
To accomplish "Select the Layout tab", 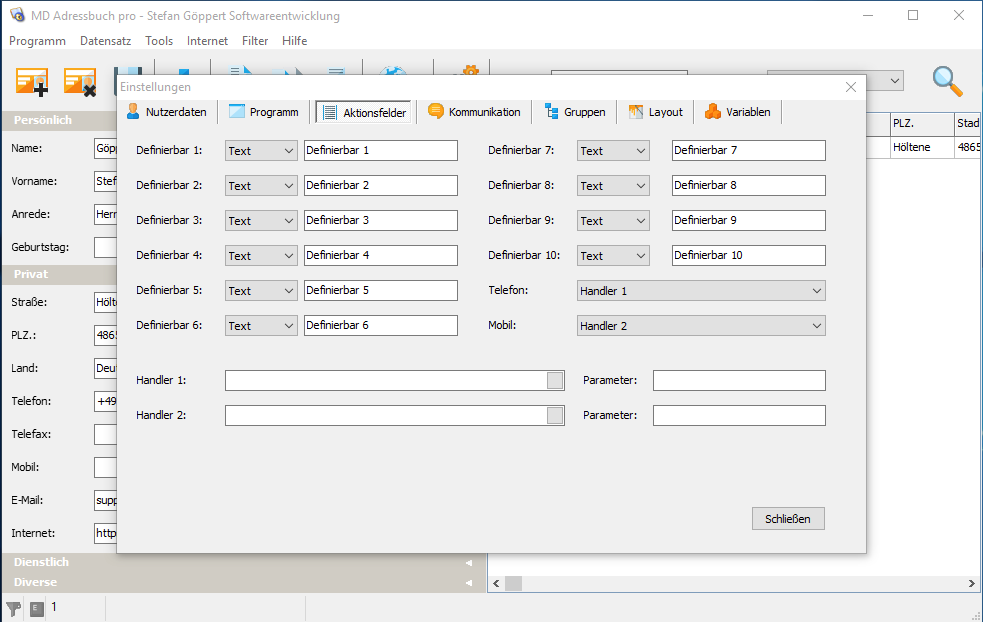I will (x=655, y=112).
